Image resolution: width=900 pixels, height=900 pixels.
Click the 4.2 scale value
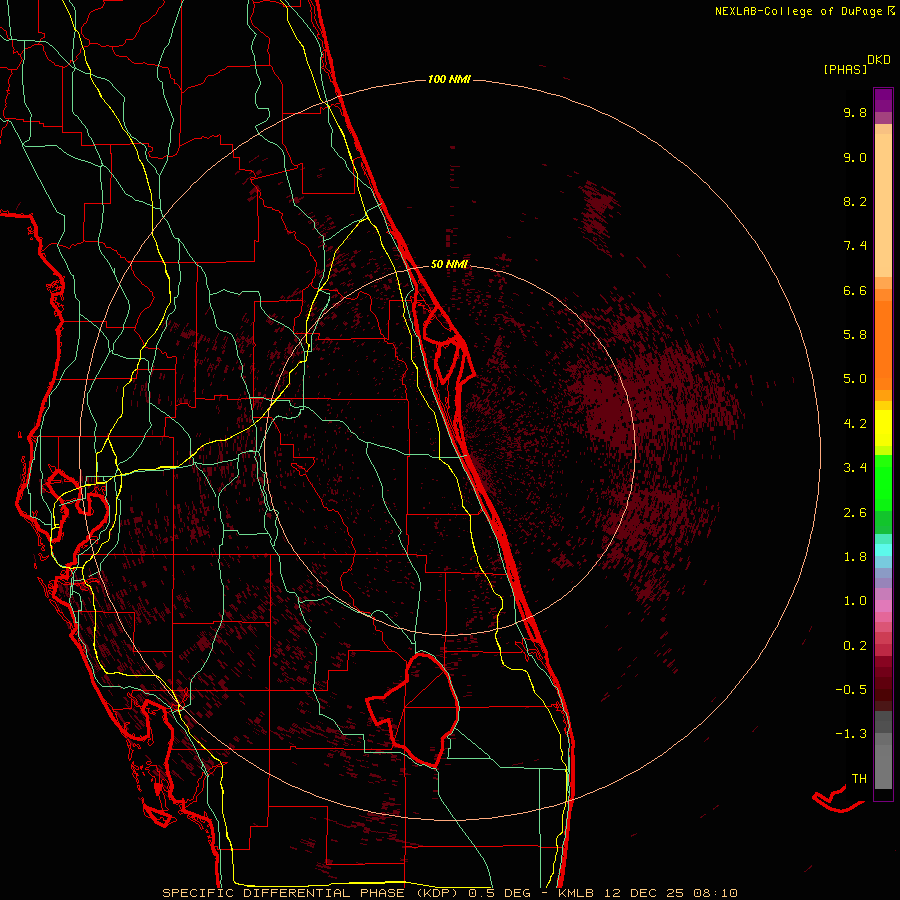pos(855,424)
